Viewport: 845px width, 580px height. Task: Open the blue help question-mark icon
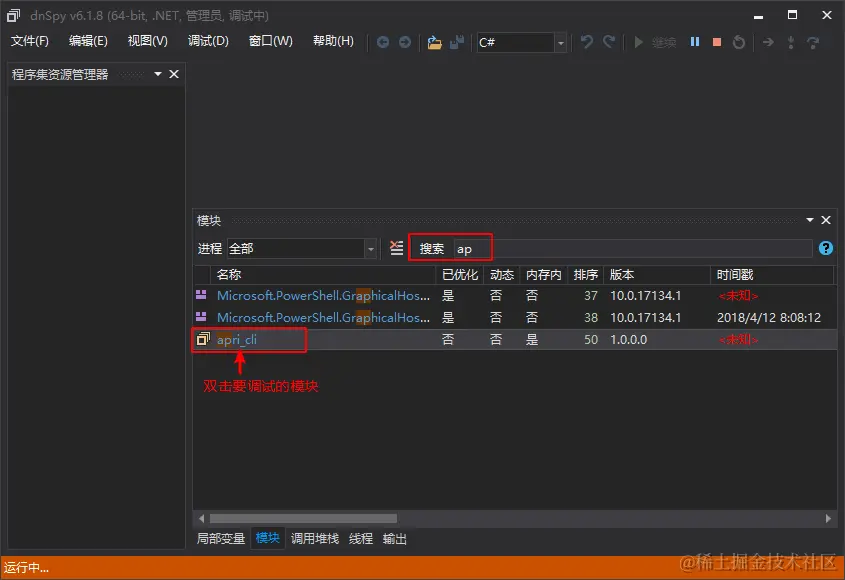point(826,248)
